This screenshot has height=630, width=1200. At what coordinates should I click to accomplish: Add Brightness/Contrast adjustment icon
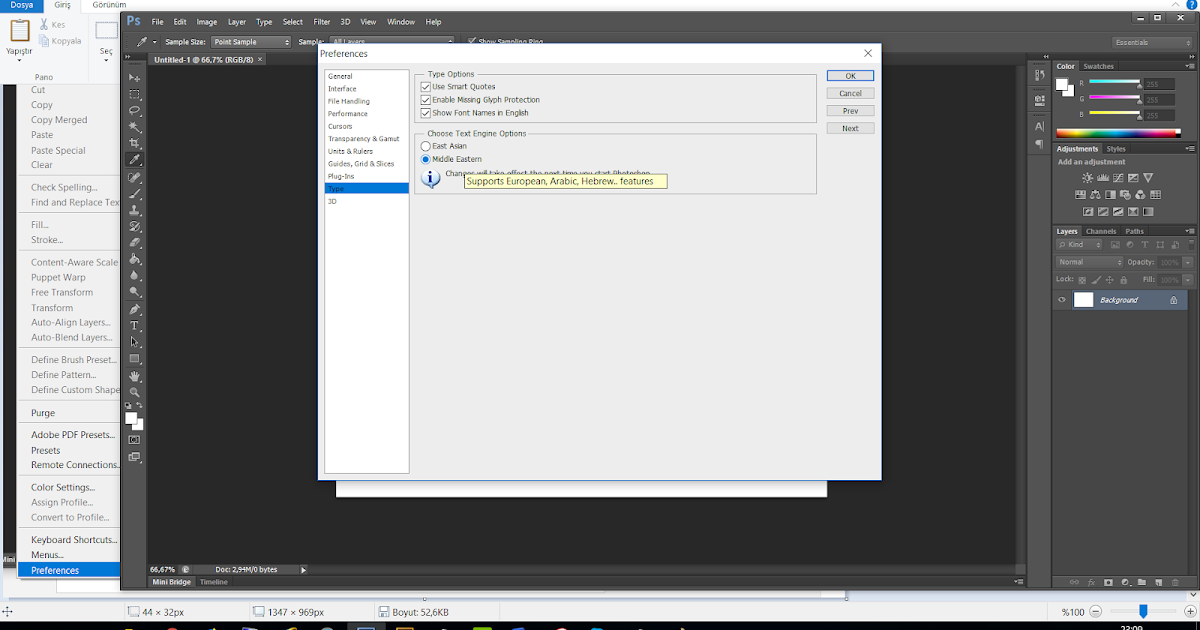[x=1088, y=178]
